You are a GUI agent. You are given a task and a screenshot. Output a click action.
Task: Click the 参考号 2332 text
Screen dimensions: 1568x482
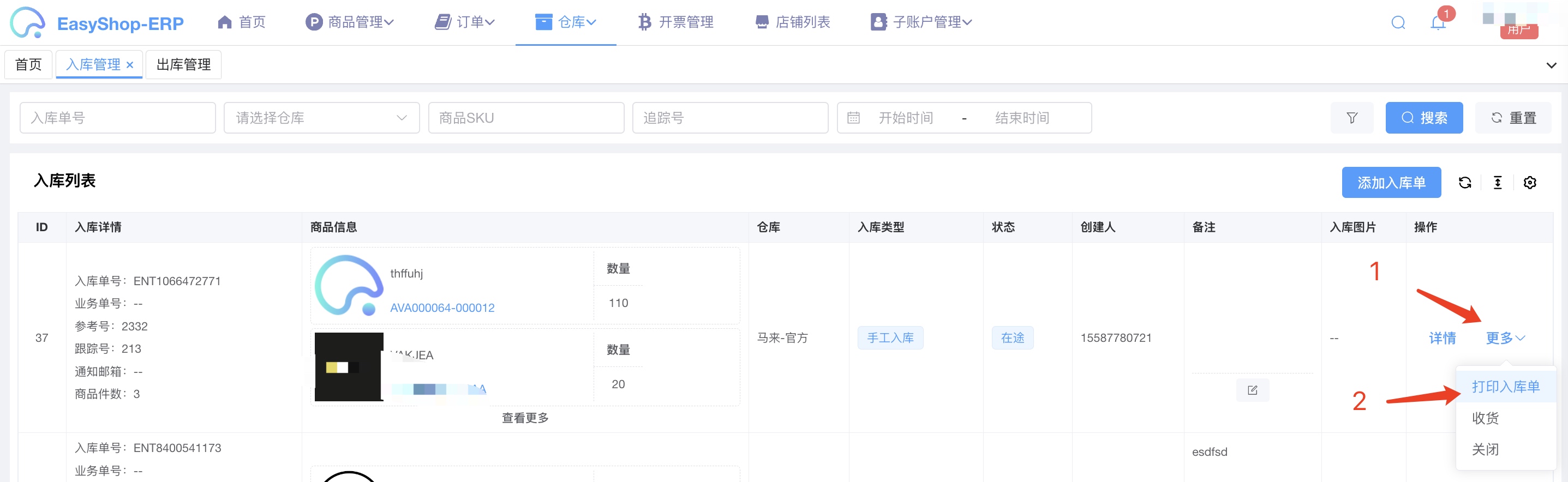[111, 326]
